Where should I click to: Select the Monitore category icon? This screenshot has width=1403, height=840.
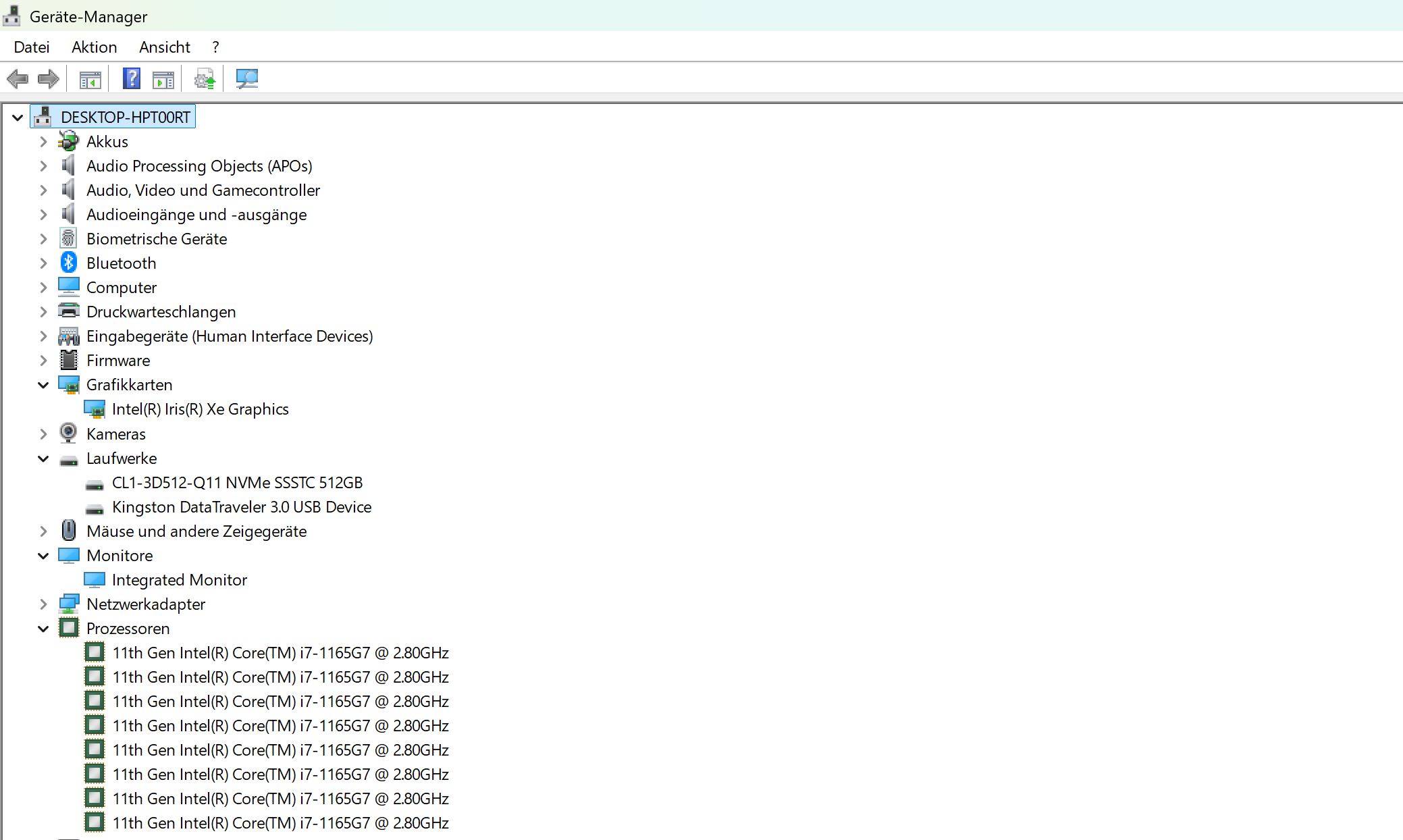tap(68, 555)
